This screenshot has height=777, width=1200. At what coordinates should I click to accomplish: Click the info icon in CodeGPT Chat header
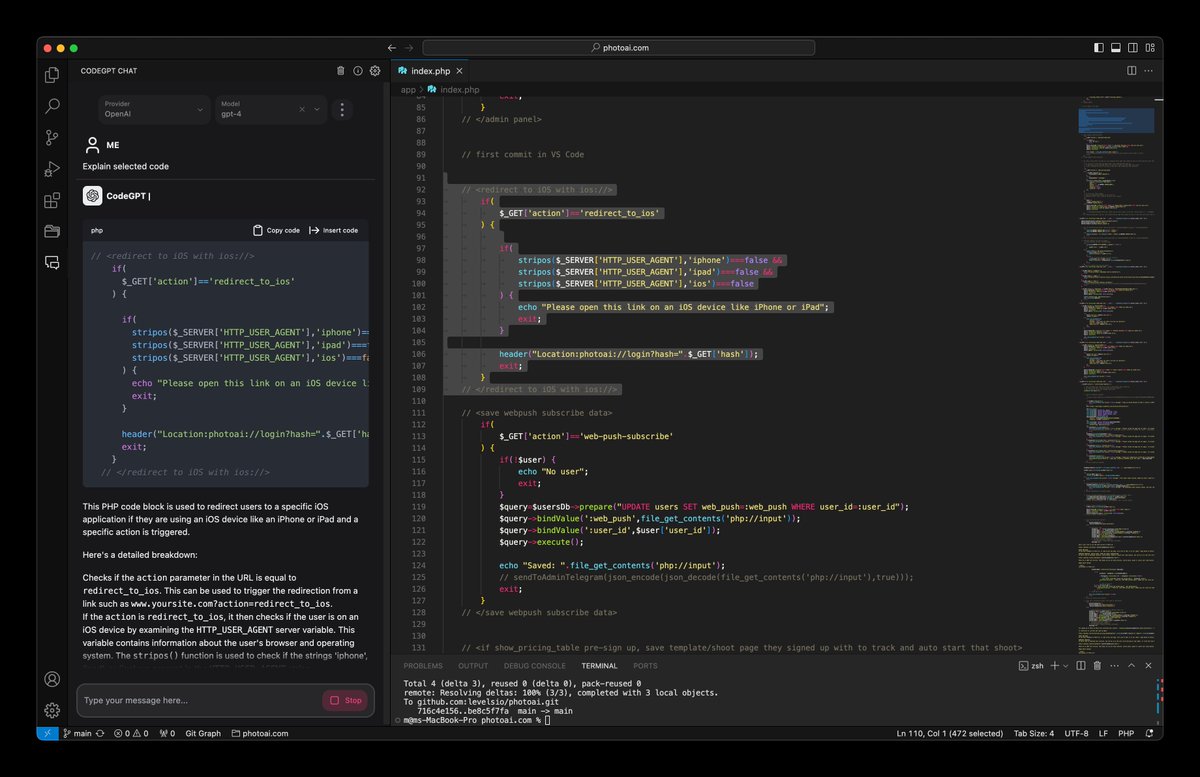[x=358, y=71]
